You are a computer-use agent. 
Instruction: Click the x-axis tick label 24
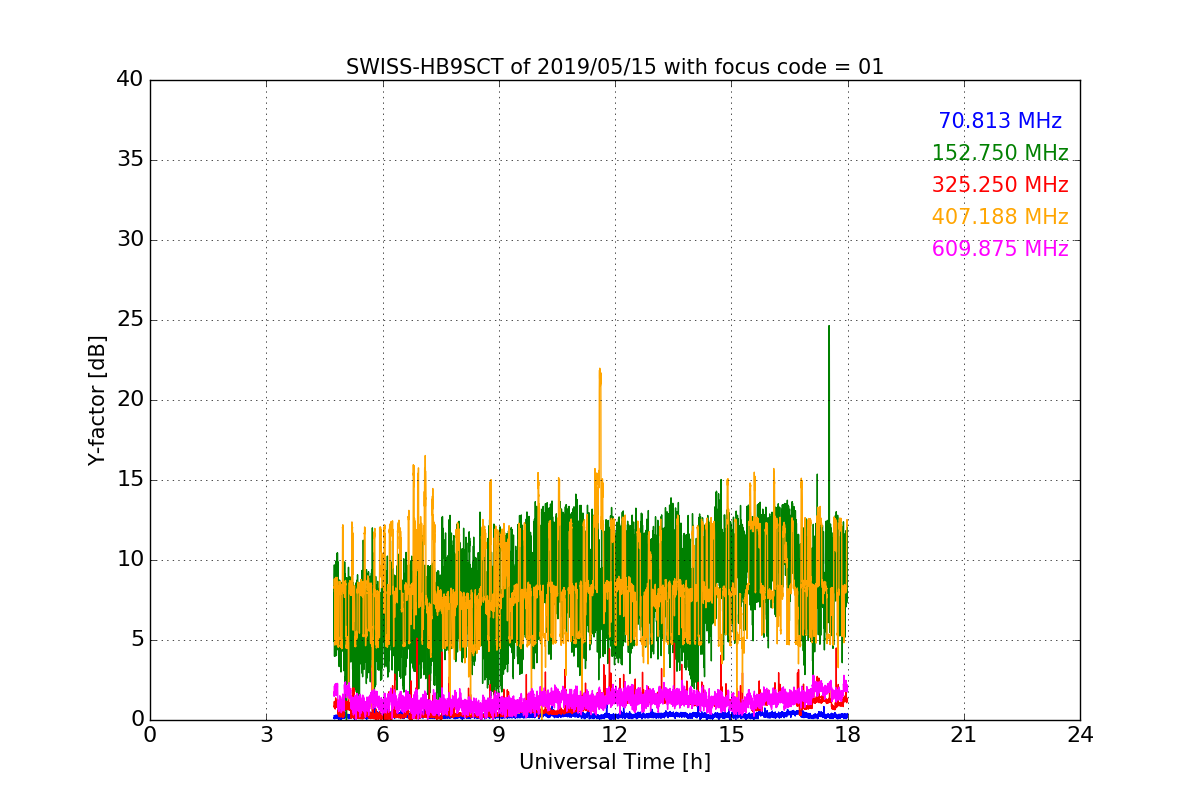pos(1080,735)
